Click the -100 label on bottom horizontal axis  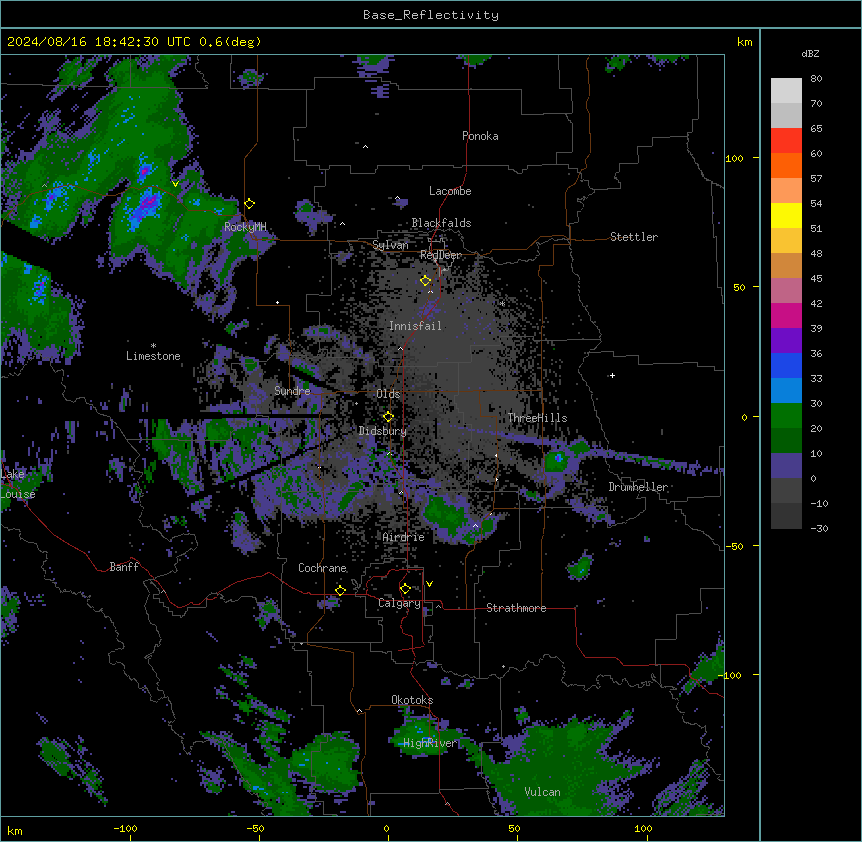point(125,828)
